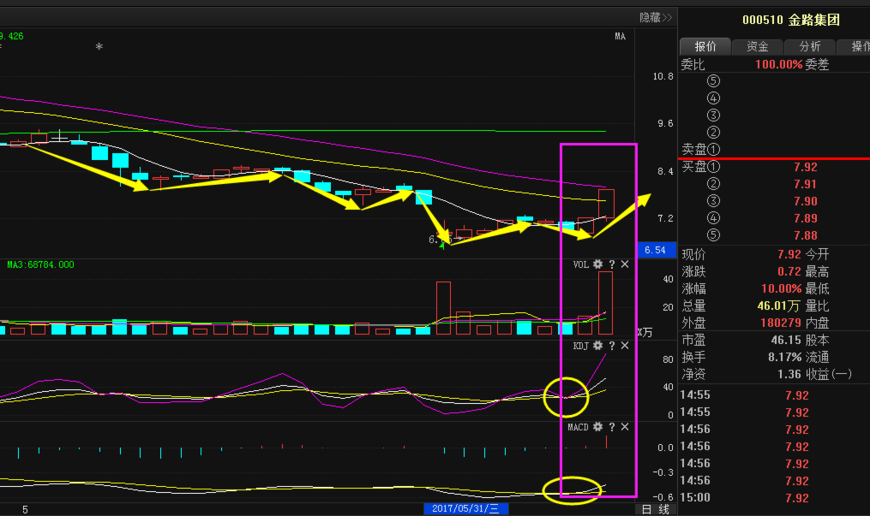Open KDJ indicator help question mark

click(x=611, y=346)
